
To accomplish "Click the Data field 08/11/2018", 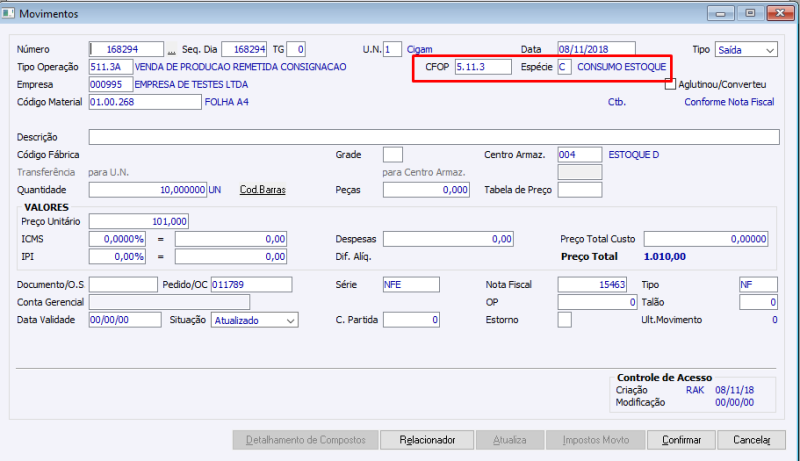I will (x=596, y=49).
